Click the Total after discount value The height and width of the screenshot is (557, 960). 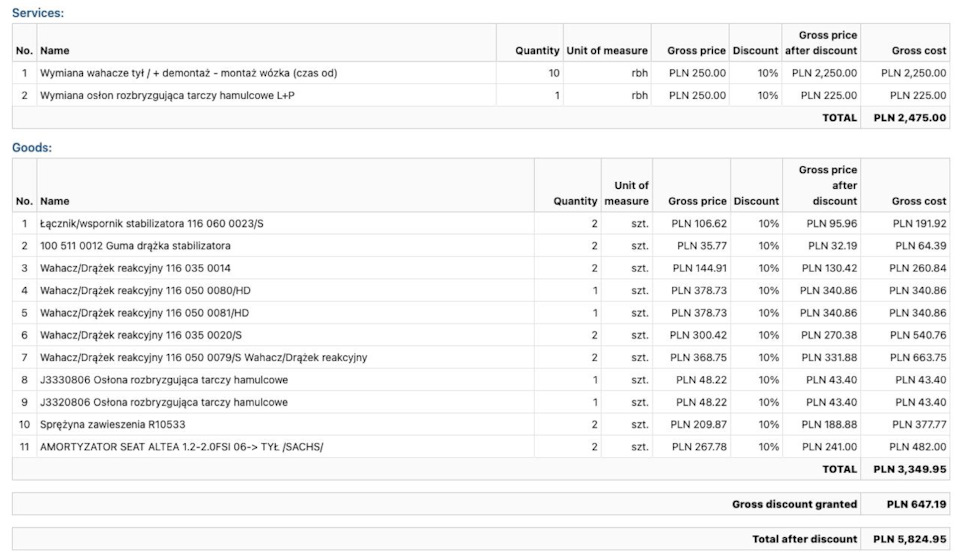point(909,540)
